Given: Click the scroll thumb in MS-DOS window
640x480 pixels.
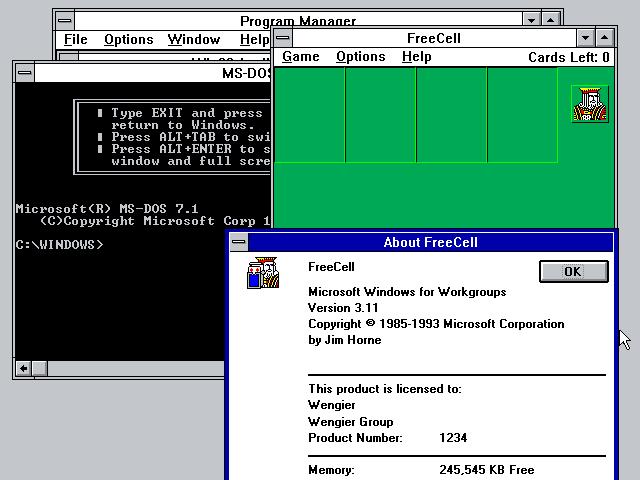Looking at the screenshot, I should 40,369.
